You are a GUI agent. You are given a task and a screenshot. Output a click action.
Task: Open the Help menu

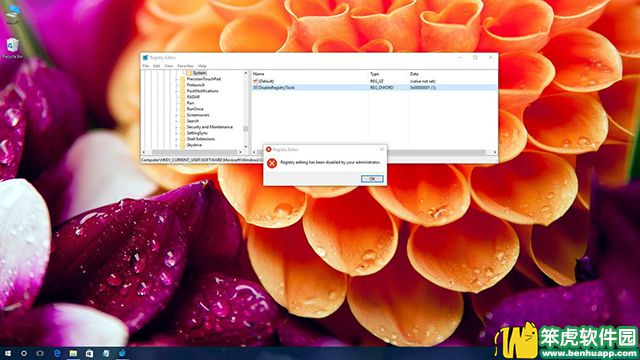202,66
